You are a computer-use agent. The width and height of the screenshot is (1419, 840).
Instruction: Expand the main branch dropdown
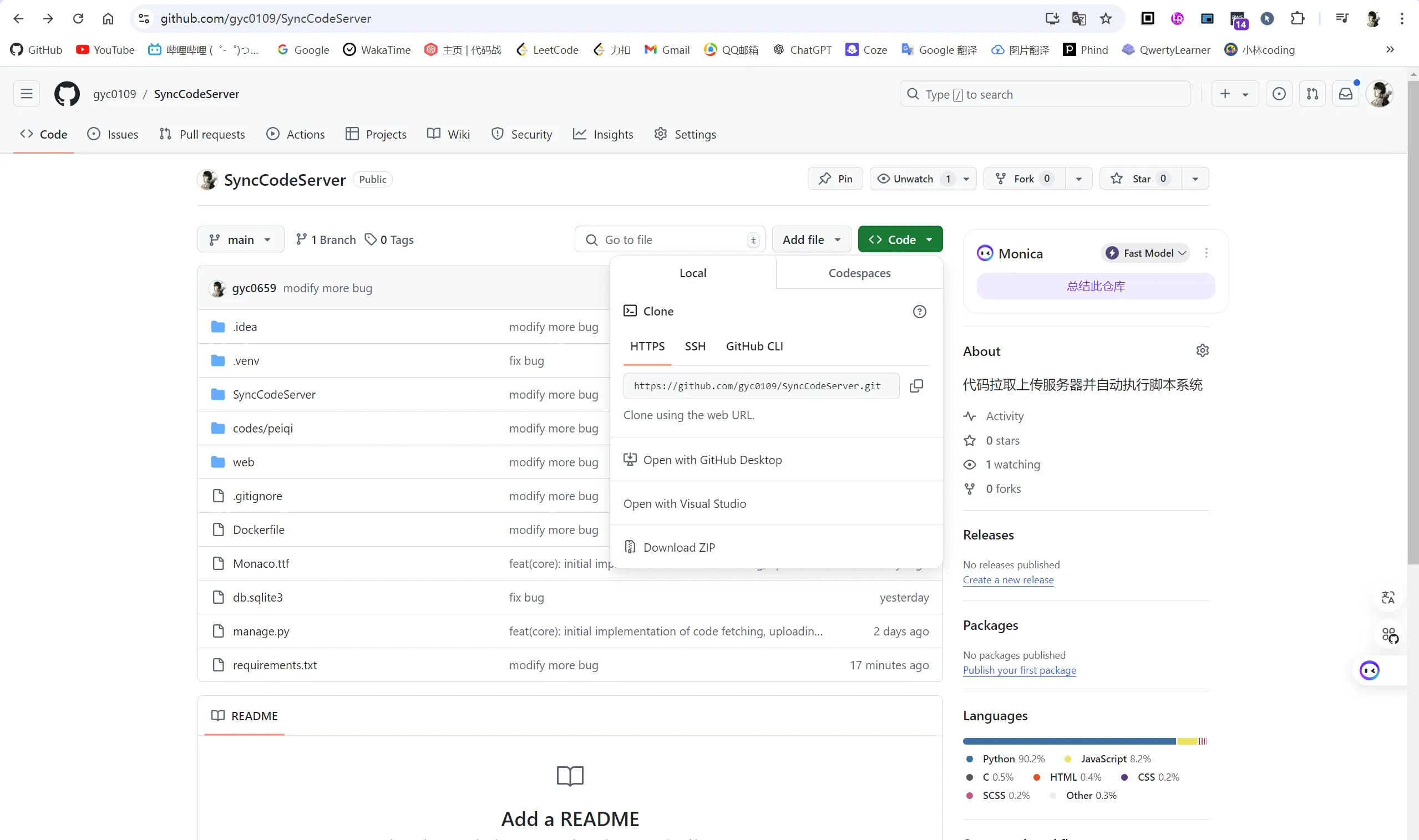click(x=240, y=240)
